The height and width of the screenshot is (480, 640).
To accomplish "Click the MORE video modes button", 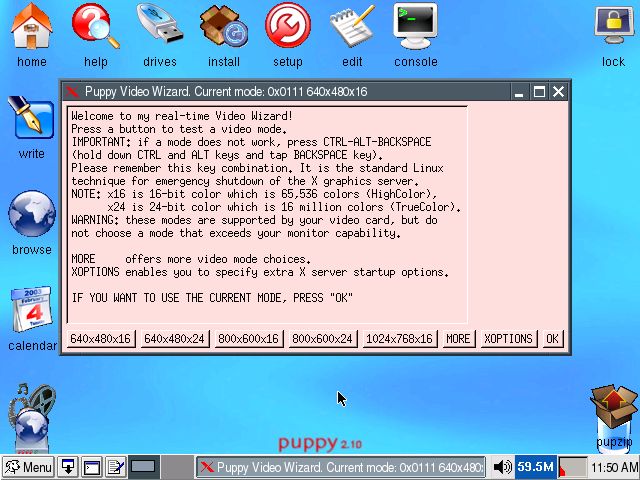I will tap(458, 339).
